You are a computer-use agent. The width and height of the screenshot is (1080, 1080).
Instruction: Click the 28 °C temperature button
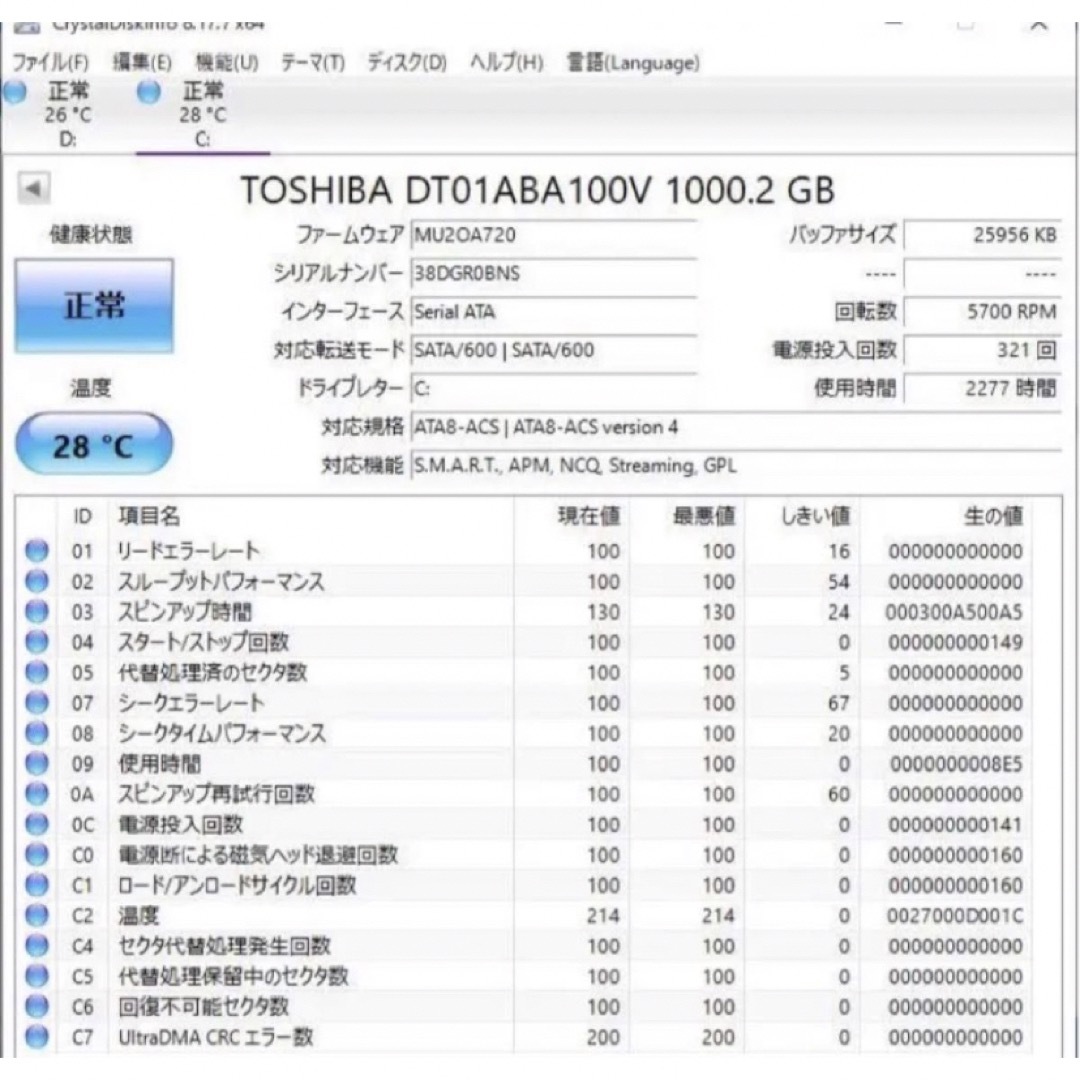coord(94,445)
